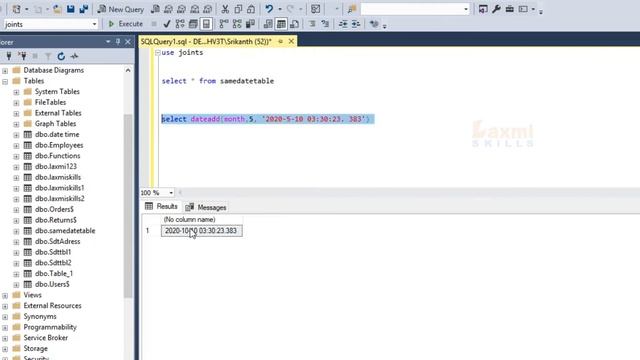The width and height of the screenshot is (640, 360).
Task: Select dbo.SdtAdress table in tree
Action: click(x=58, y=241)
